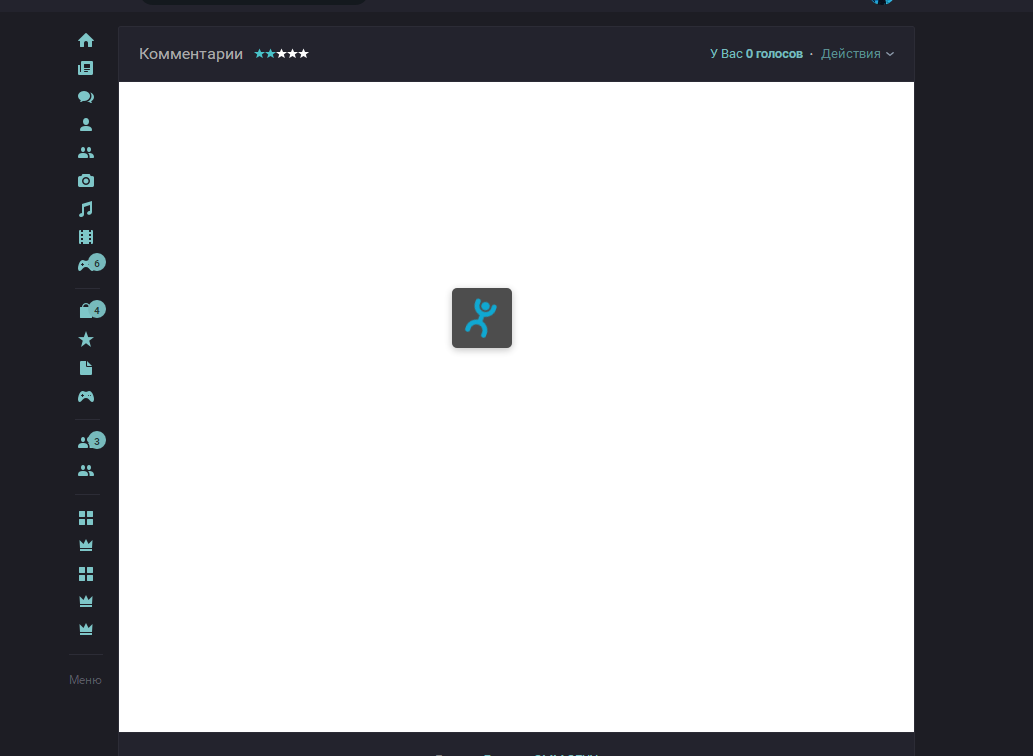Image resolution: width=1033 pixels, height=756 pixels.
Task: Open the newspaper feed icon in sidebar
Action: tap(86, 68)
